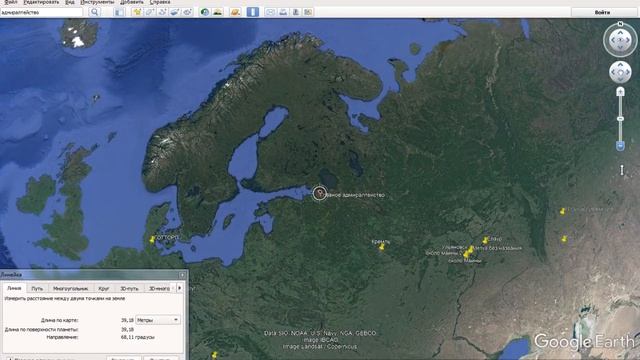Pan map with move up arrow

620,65
